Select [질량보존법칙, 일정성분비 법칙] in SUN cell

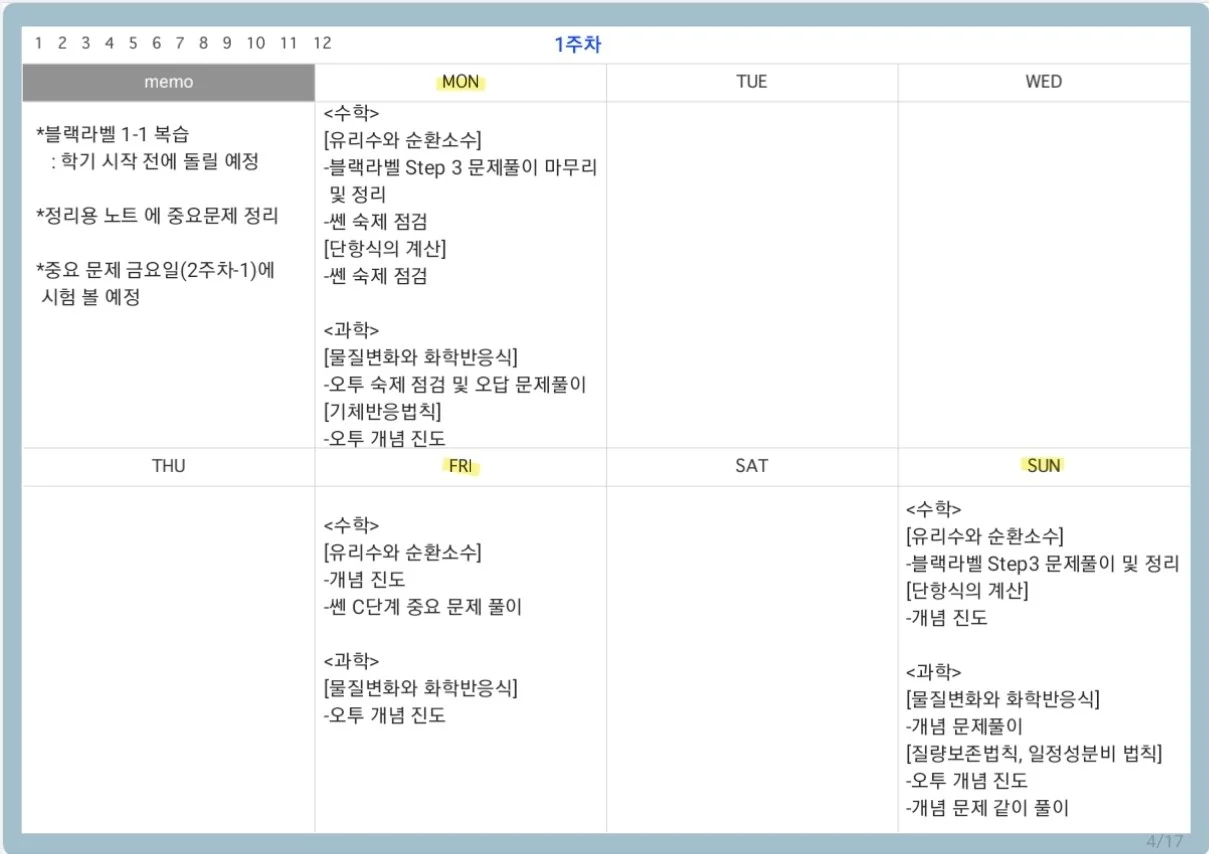tap(1033, 753)
